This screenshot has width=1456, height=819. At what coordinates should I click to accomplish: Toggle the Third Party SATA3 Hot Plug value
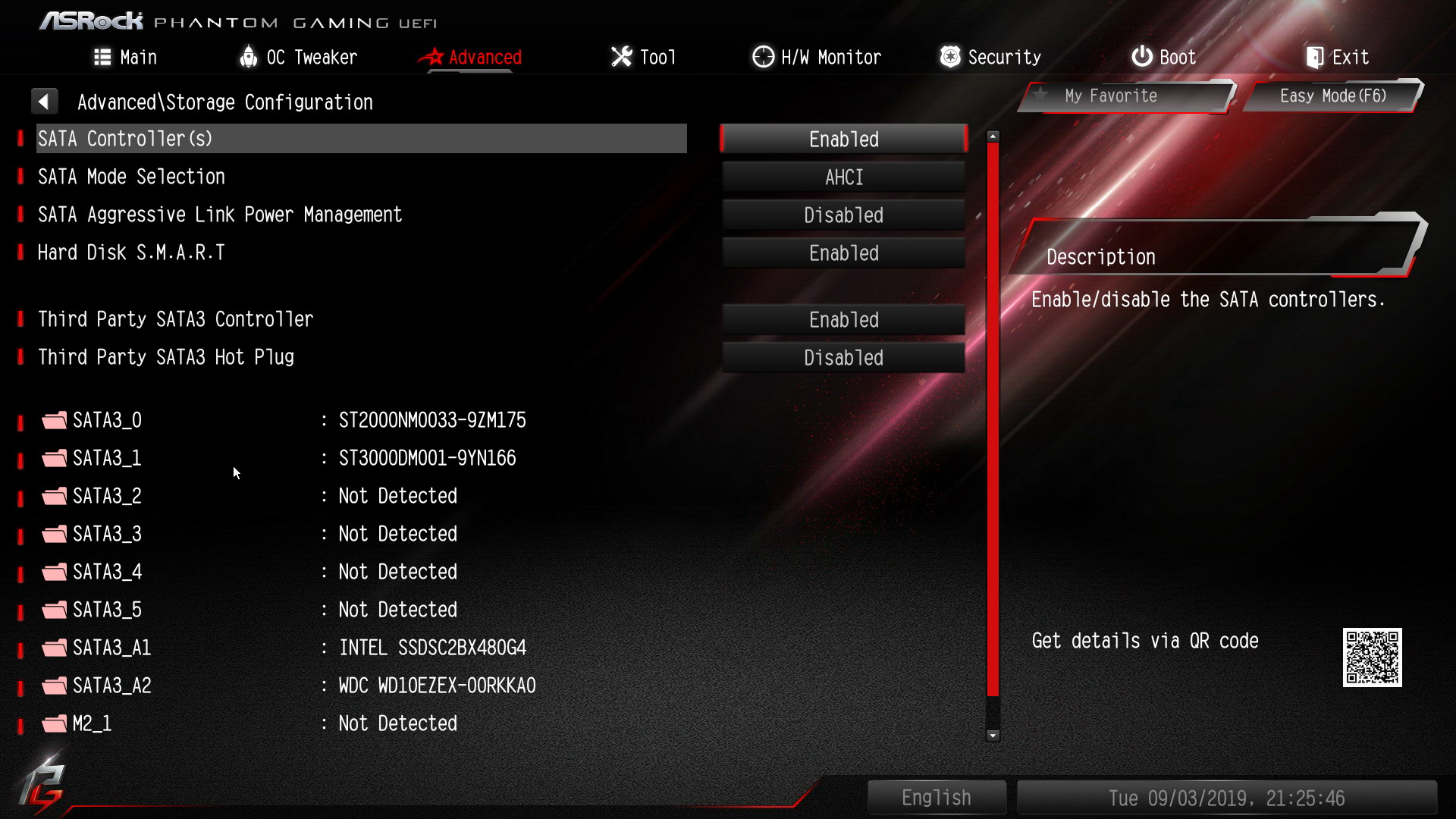pos(843,357)
